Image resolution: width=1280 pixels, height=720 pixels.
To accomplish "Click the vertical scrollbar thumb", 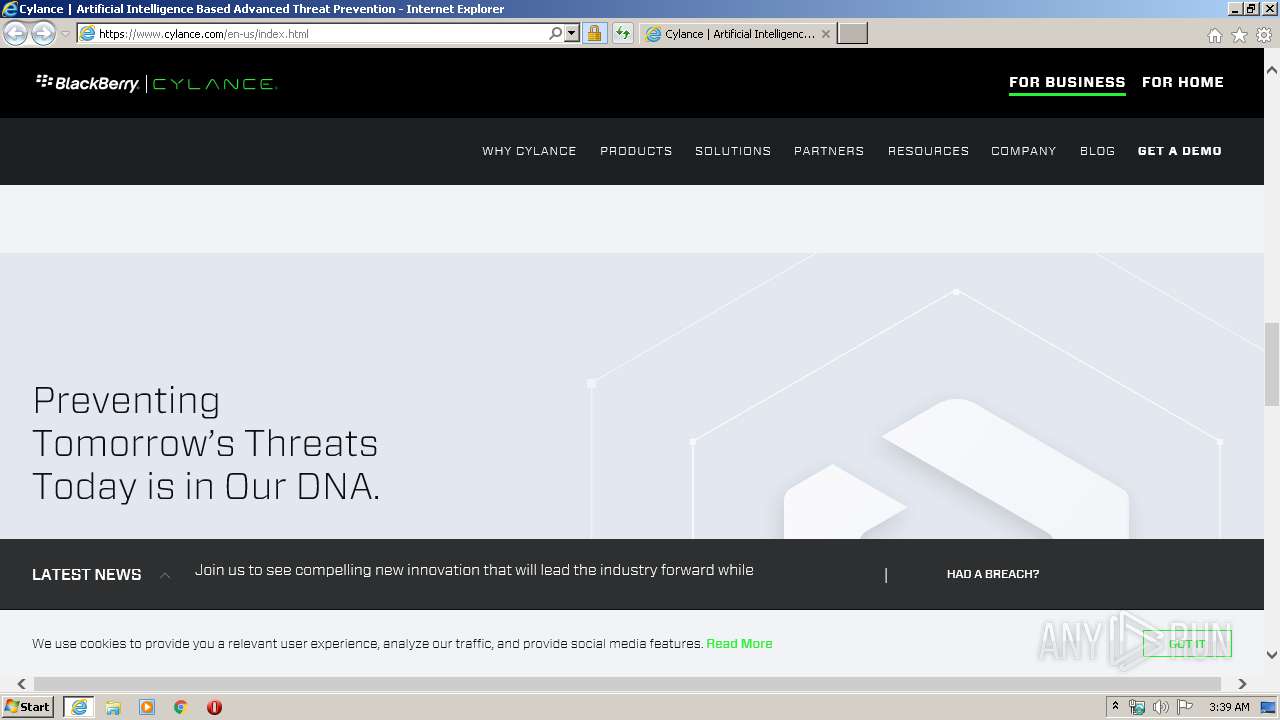I will (x=1272, y=364).
